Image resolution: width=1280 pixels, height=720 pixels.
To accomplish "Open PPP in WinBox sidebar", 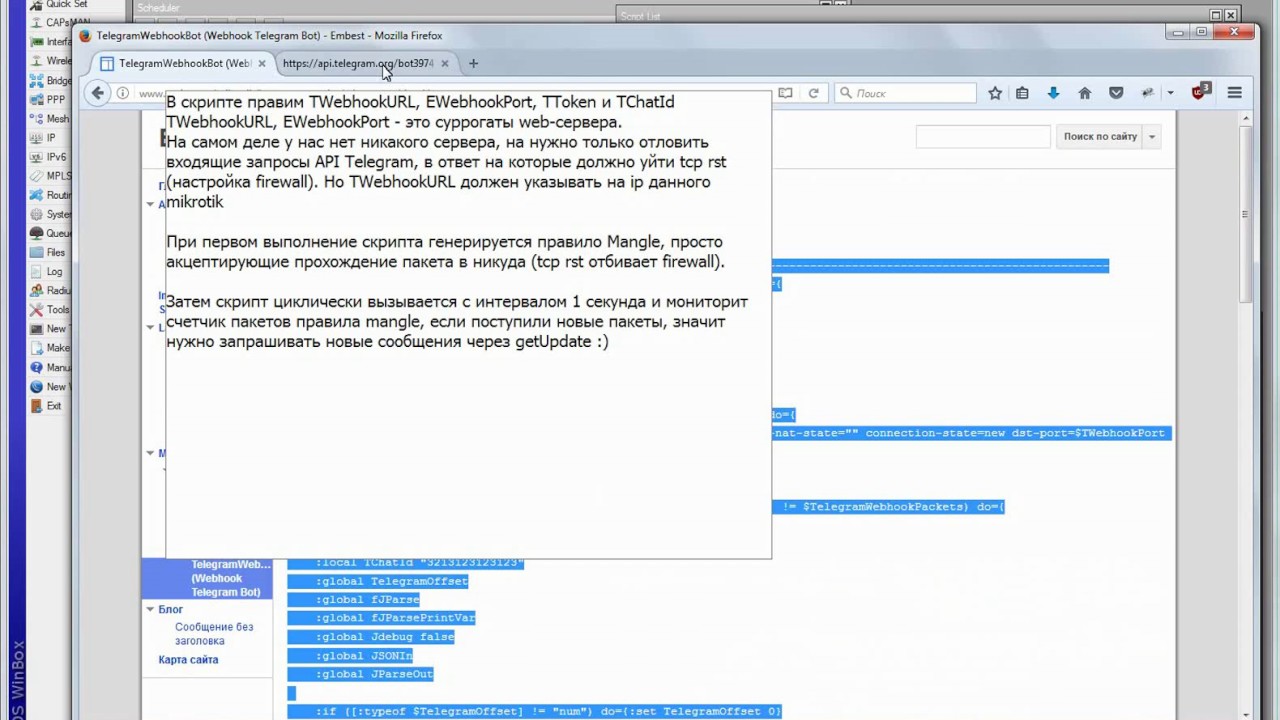I will [50, 100].
